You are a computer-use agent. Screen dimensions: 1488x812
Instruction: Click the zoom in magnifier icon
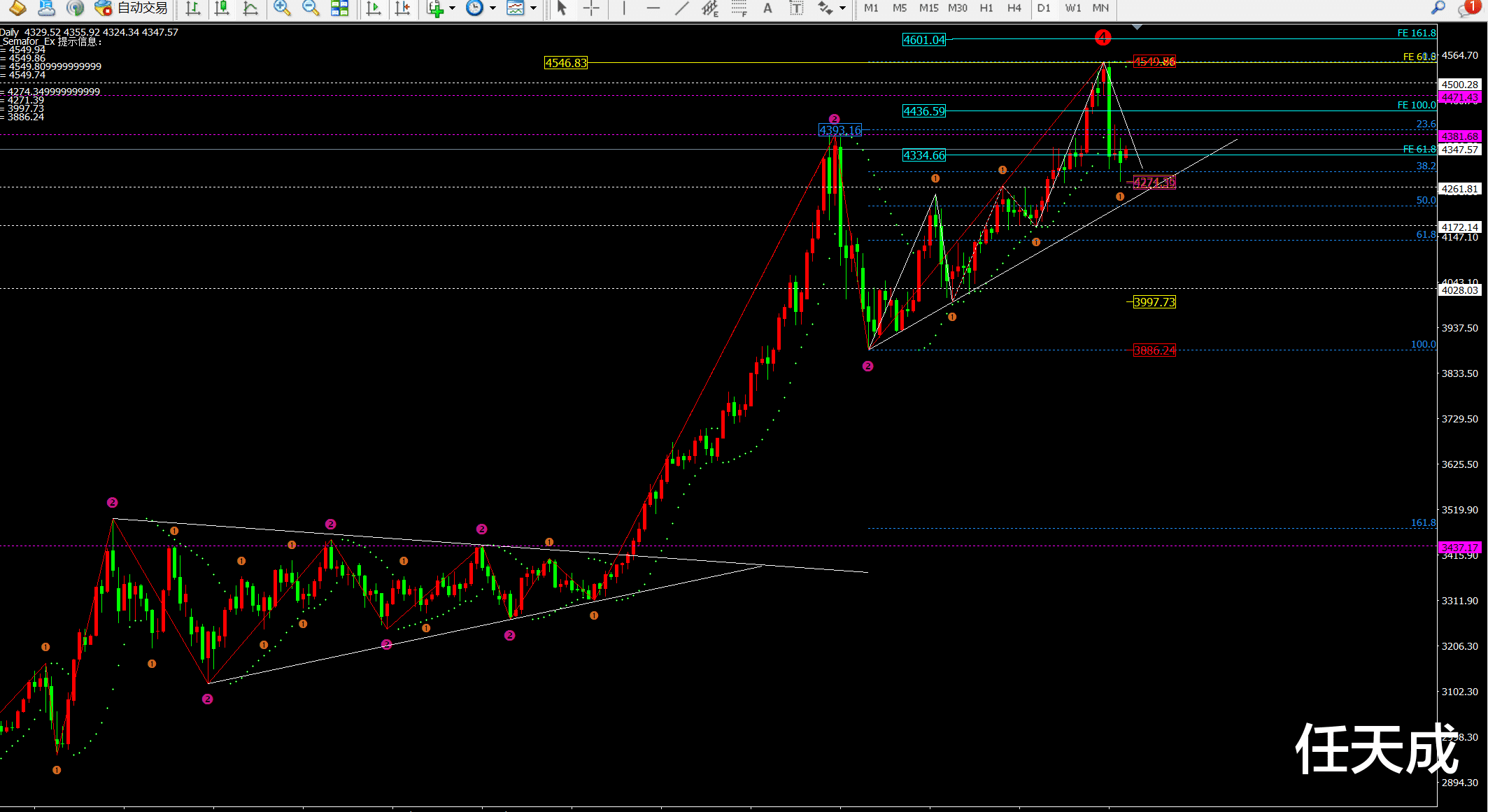[282, 8]
